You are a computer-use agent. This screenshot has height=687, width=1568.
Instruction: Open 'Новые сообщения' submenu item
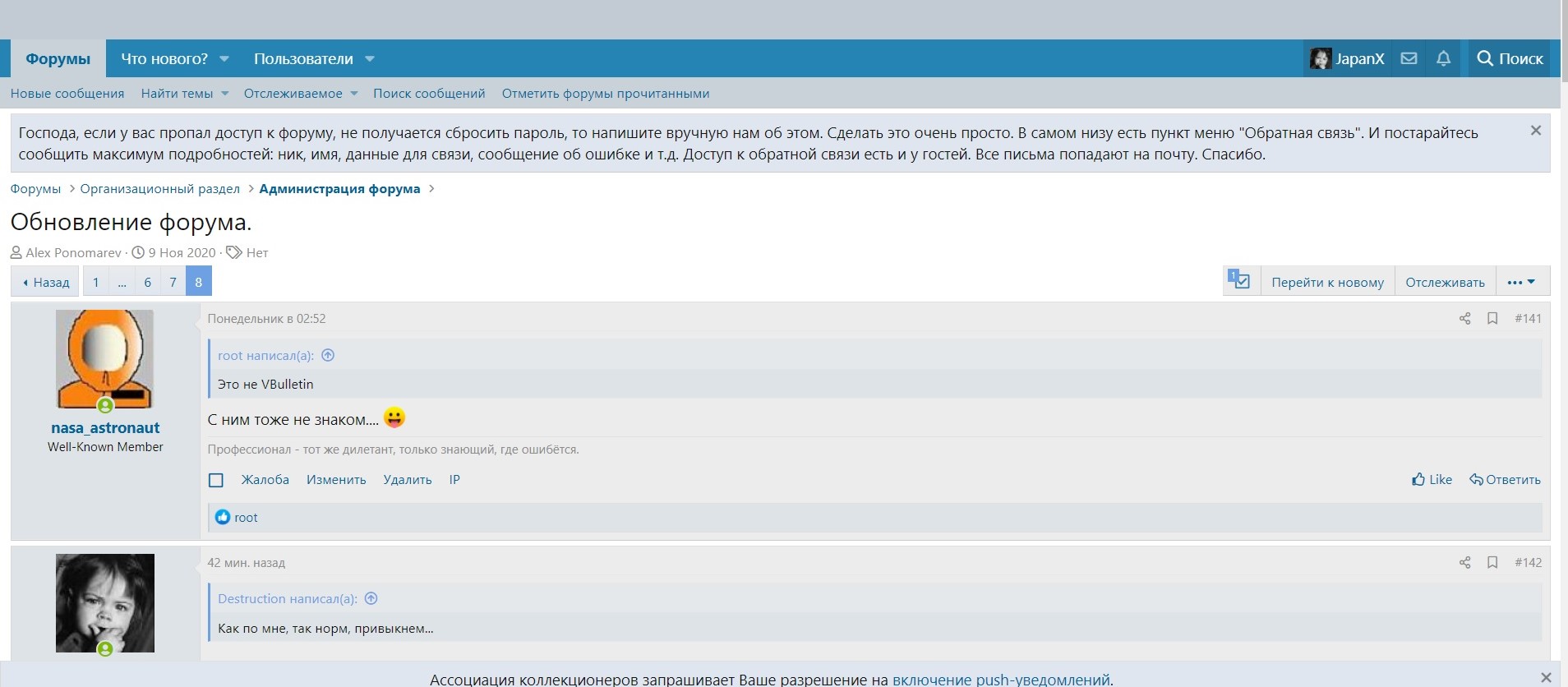pyautogui.click(x=67, y=94)
